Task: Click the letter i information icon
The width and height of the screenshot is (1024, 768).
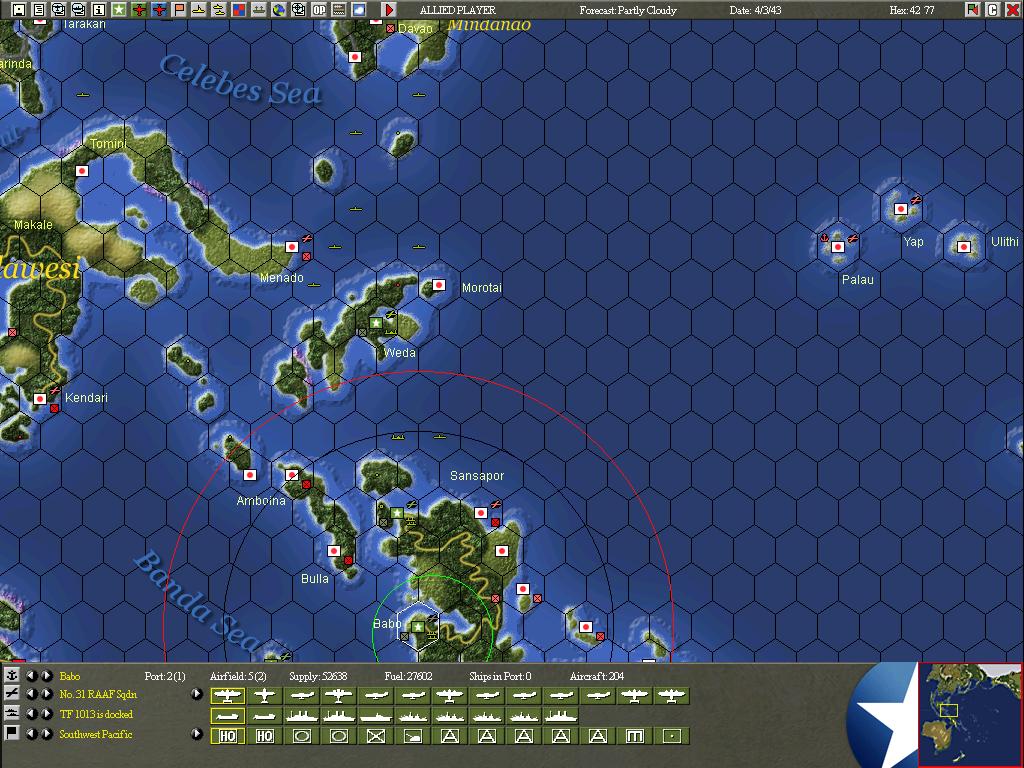Action: tap(99, 9)
